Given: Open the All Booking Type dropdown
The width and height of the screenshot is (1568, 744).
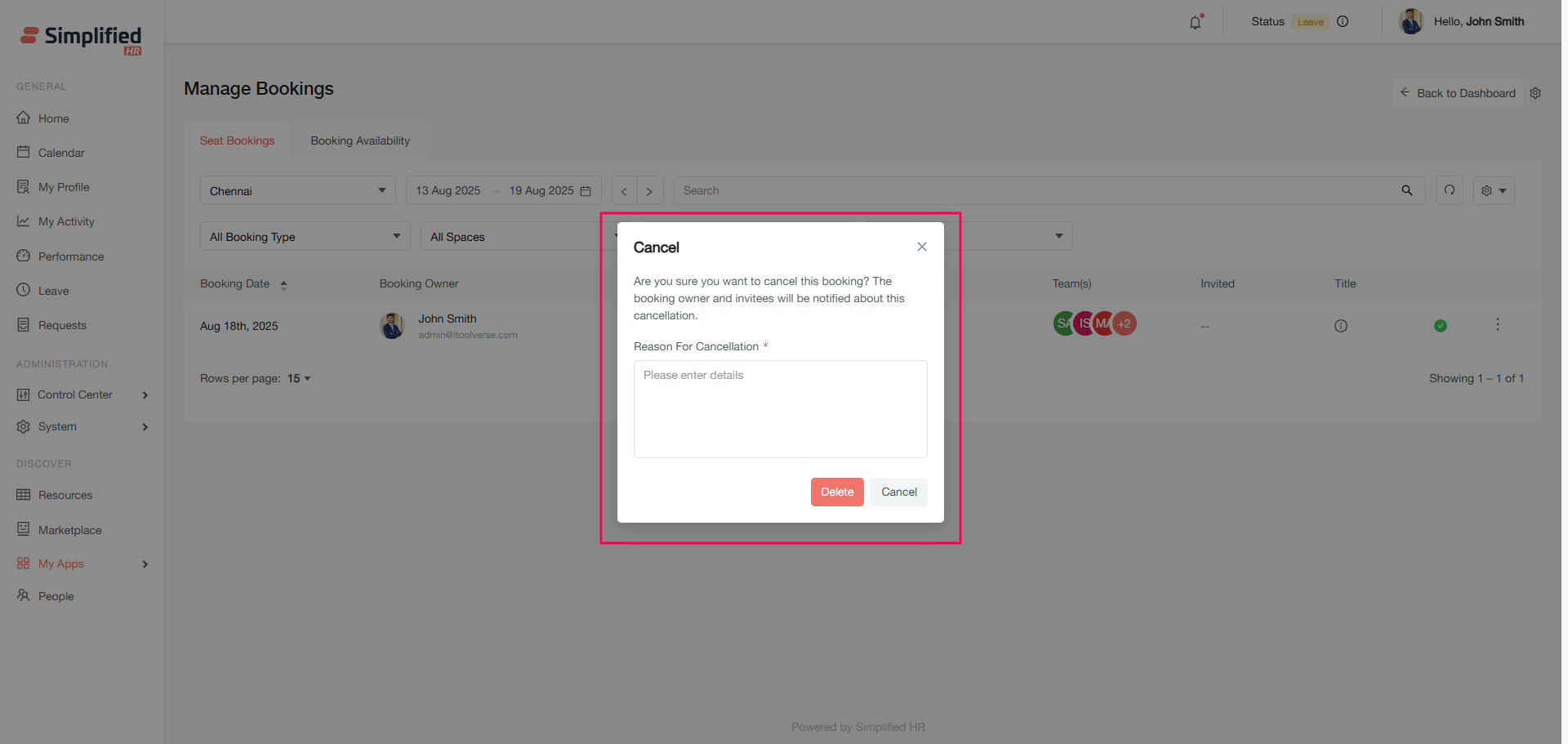Looking at the screenshot, I should point(305,237).
